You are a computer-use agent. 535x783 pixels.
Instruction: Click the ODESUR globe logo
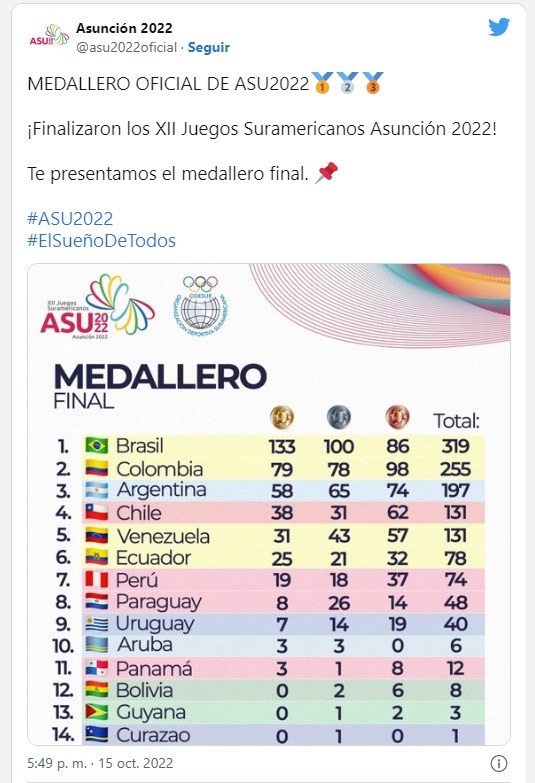pos(200,306)
